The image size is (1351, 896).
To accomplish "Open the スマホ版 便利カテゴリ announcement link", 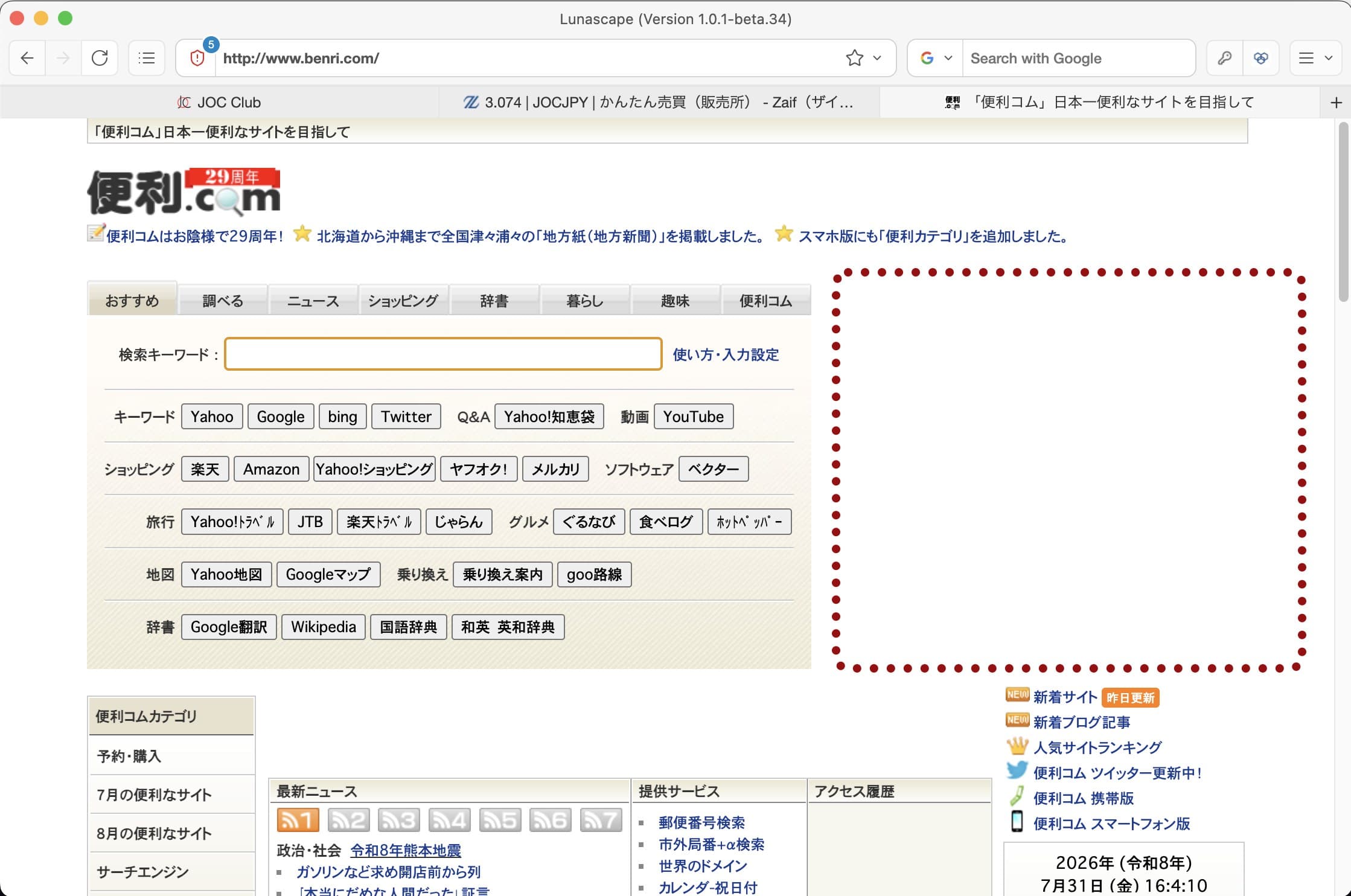I will pos(933,236).
